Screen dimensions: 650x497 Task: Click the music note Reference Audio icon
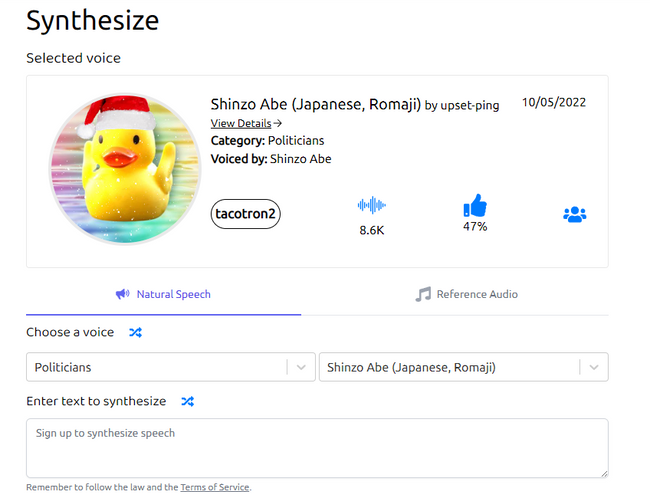click(x=423, y=294)
